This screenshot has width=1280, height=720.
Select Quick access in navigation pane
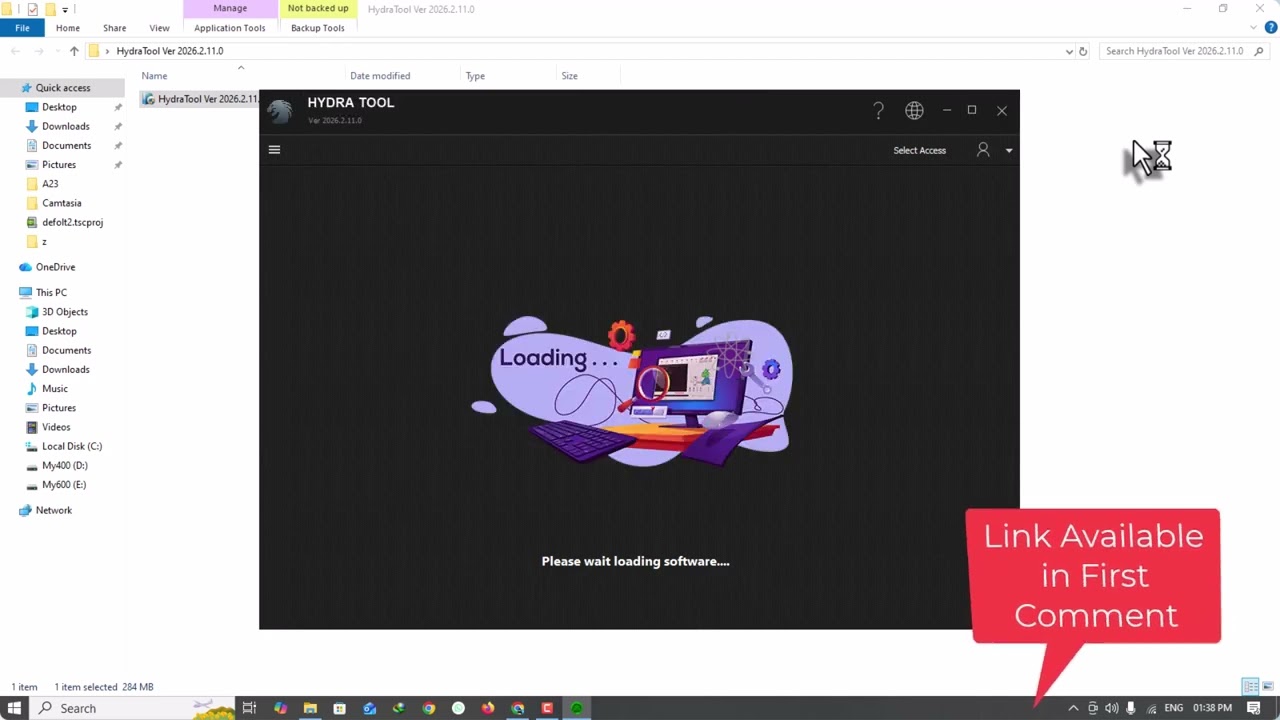point(63,88)
